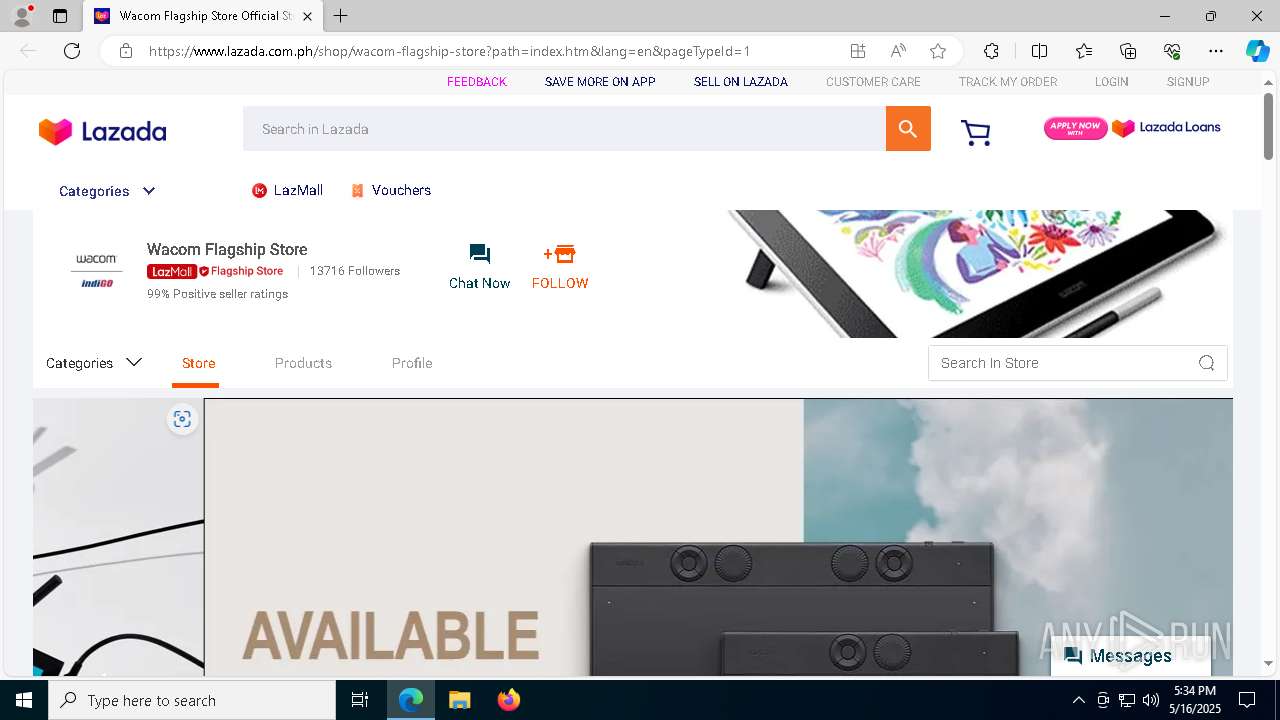
Task: Click the browser profile icon
Action: click(22, 16)
